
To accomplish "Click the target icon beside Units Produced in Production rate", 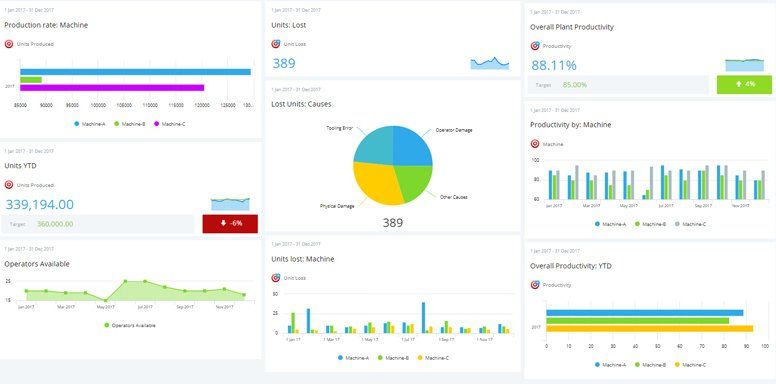I will click(9, 44).
